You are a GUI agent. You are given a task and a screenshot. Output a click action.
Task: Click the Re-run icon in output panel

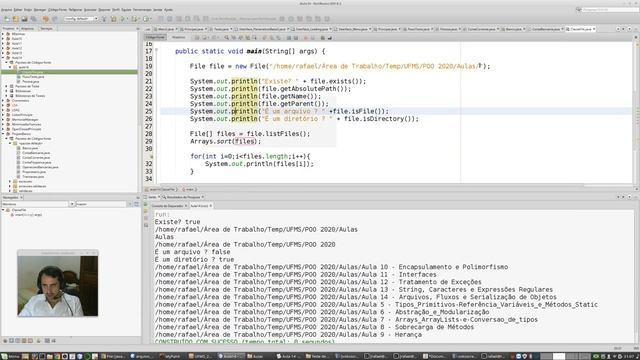click(x=146, y=204)
